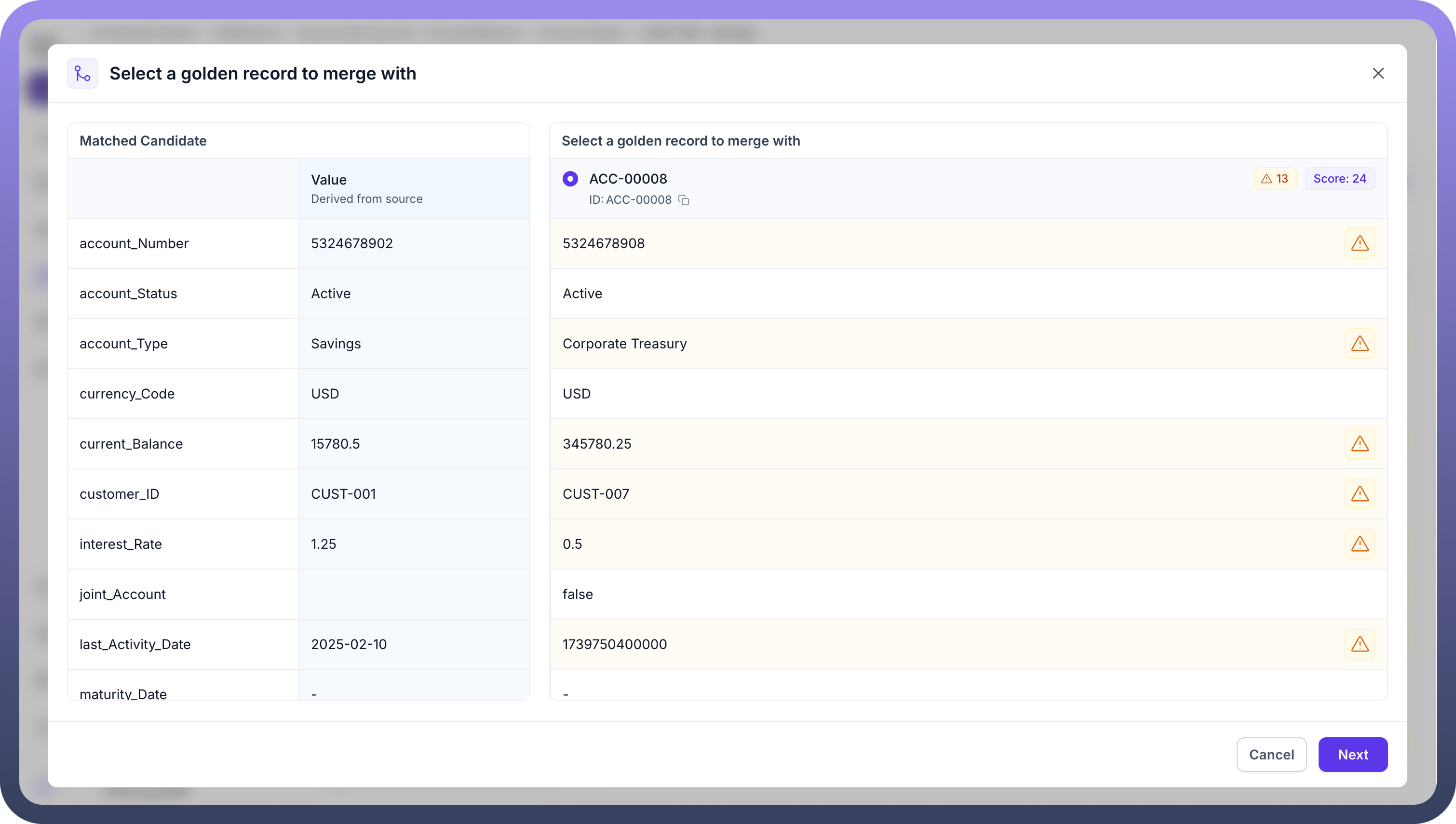This screenshot has width=1456, height=824.
Task: Click warning icon on 0.5 interest row
Action: (x=1360, y=544)
